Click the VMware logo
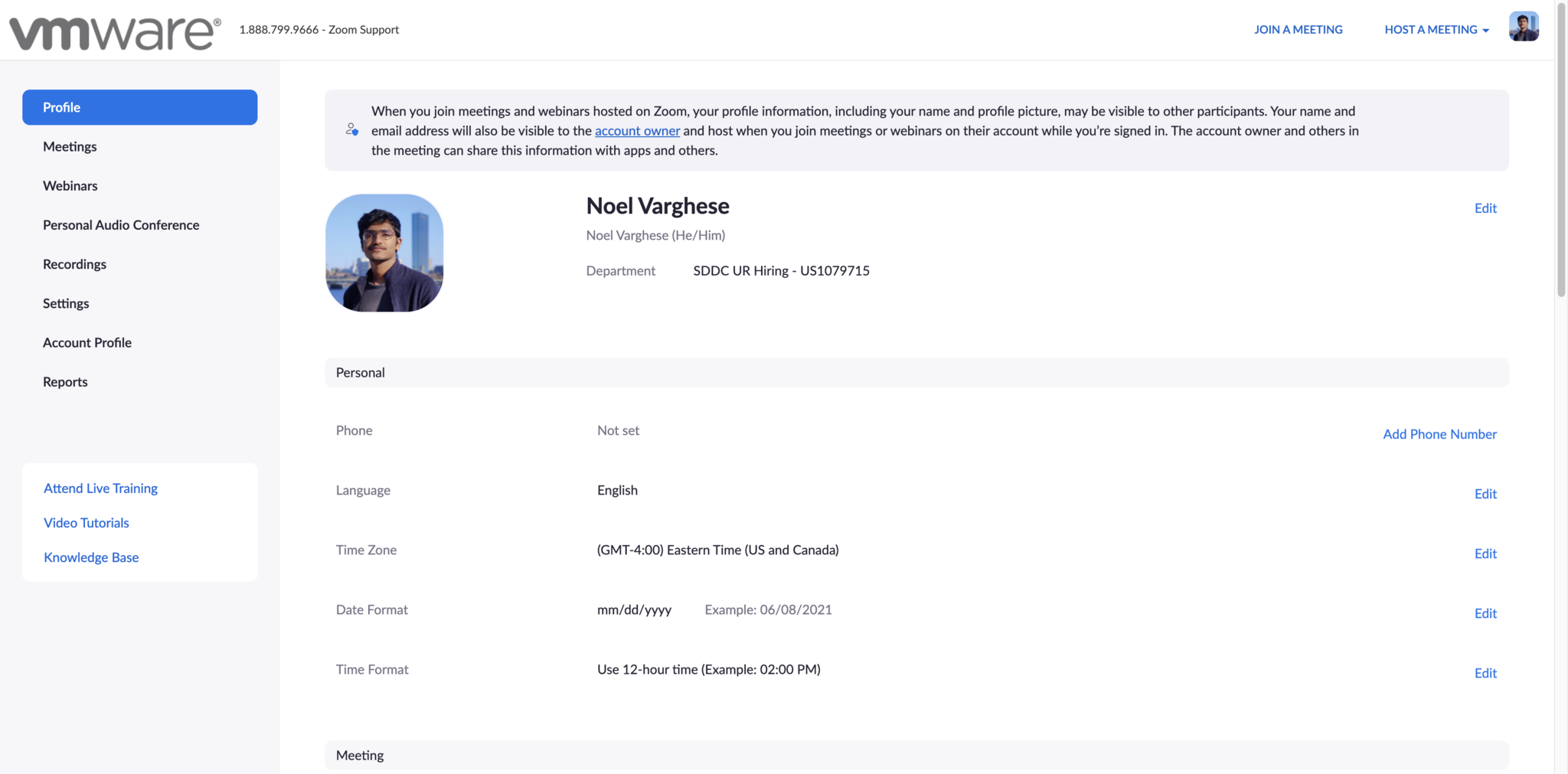This screenshot has height=774, width=1568. click(115, 32)
